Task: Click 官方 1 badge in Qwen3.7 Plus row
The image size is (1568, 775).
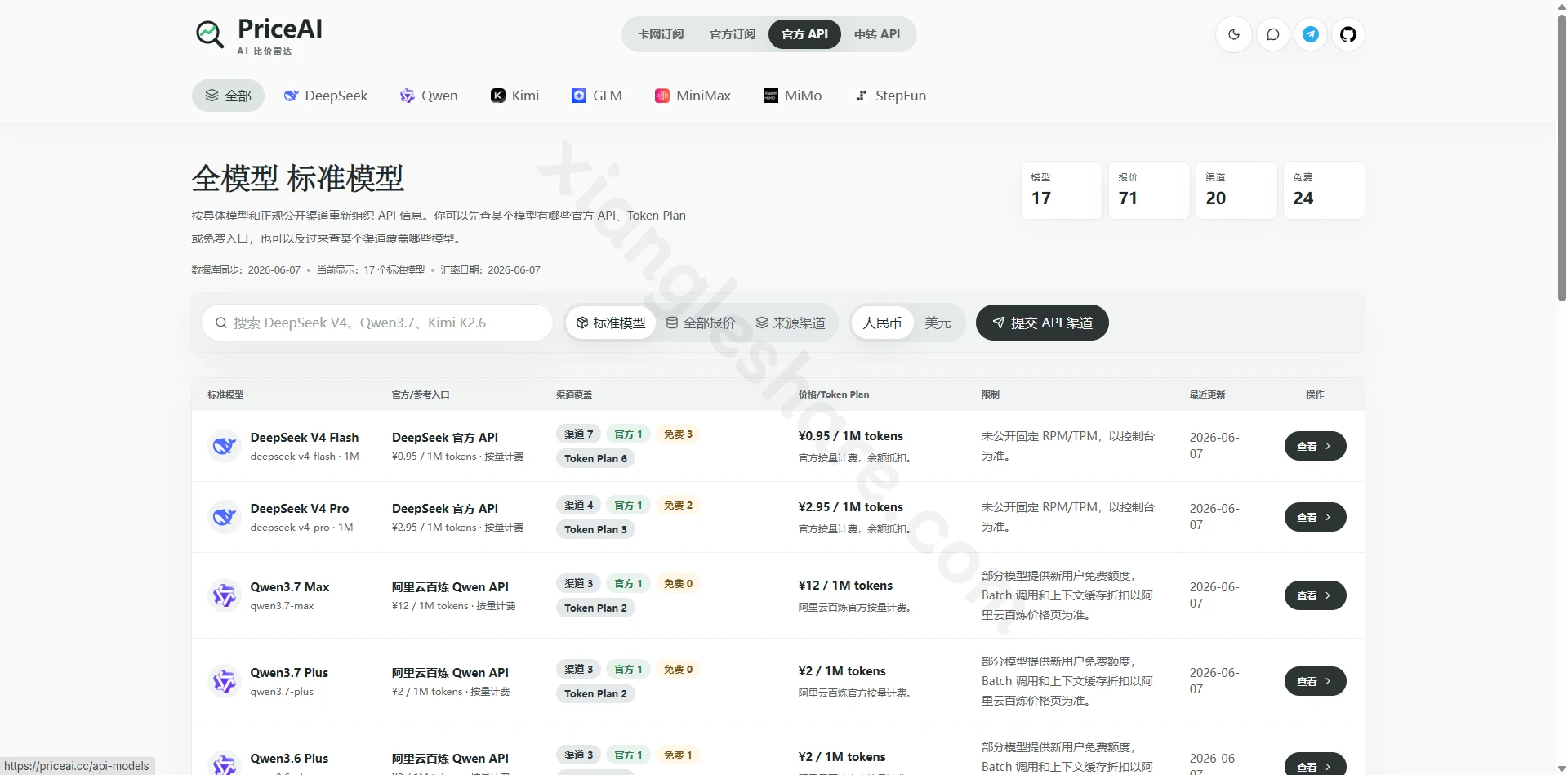Action: (x=628, y=669)
